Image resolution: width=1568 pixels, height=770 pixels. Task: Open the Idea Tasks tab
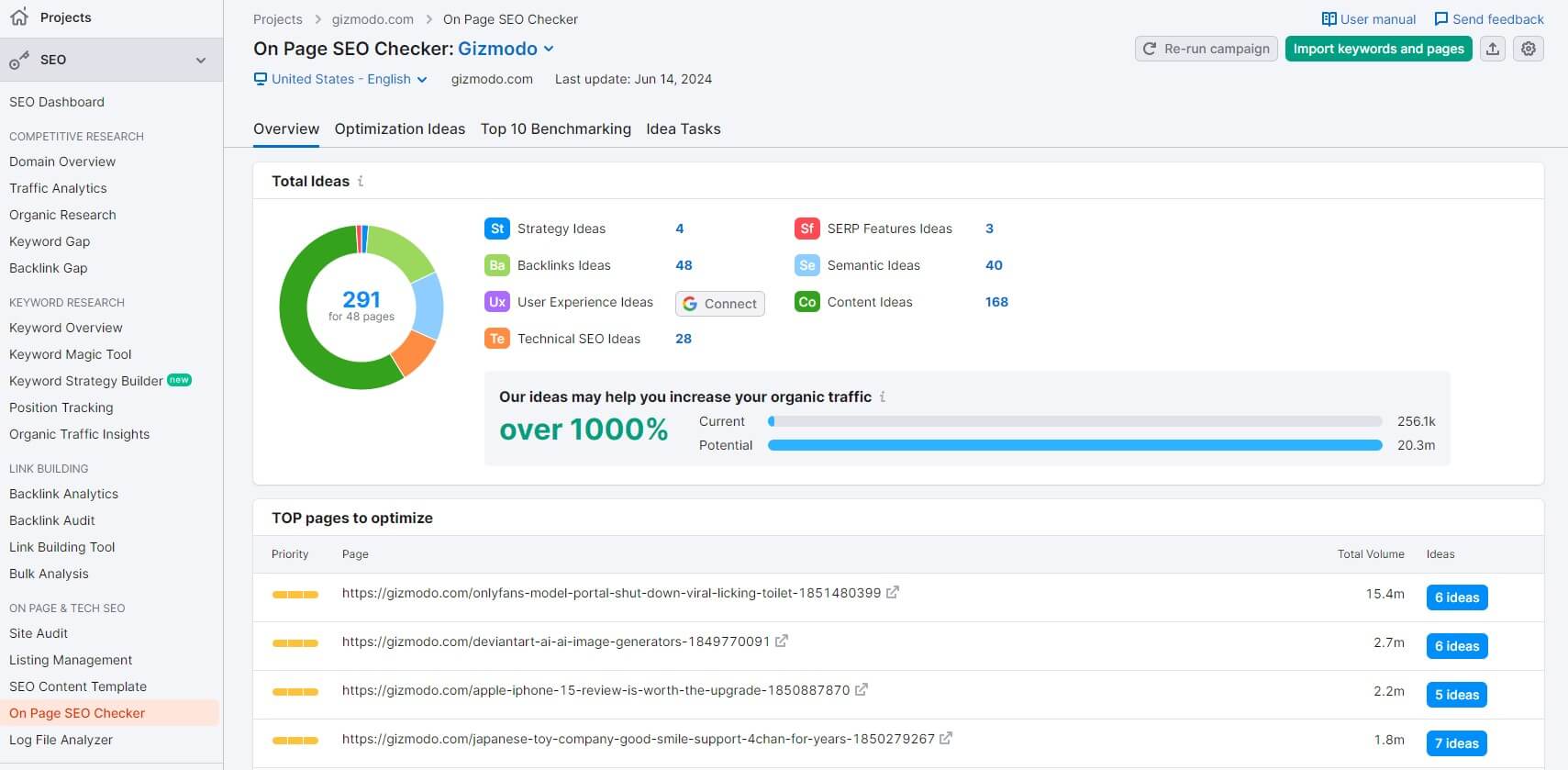coord(684,129)
